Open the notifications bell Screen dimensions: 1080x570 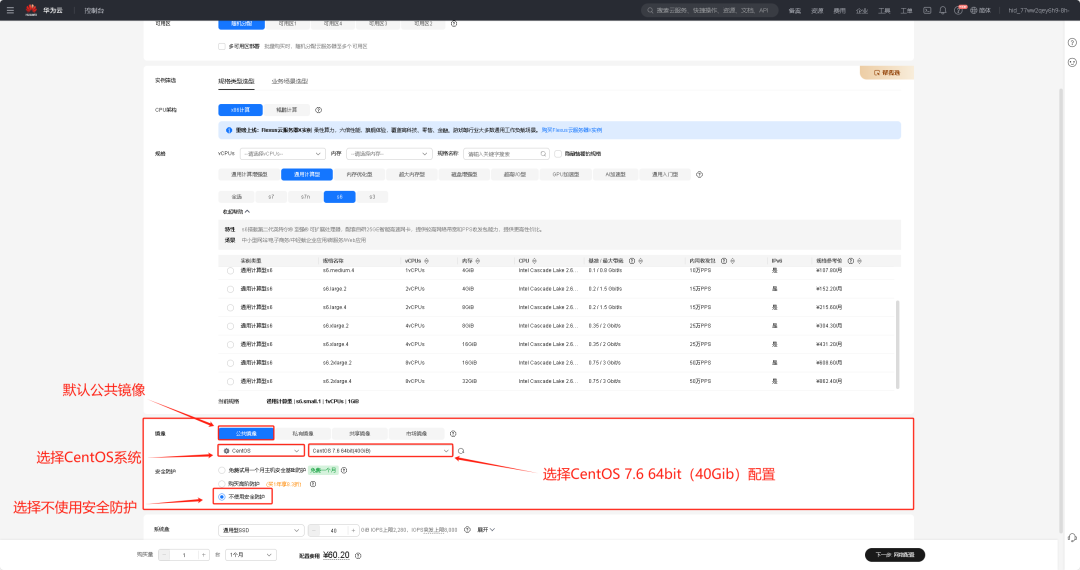[x=943, y=10]
